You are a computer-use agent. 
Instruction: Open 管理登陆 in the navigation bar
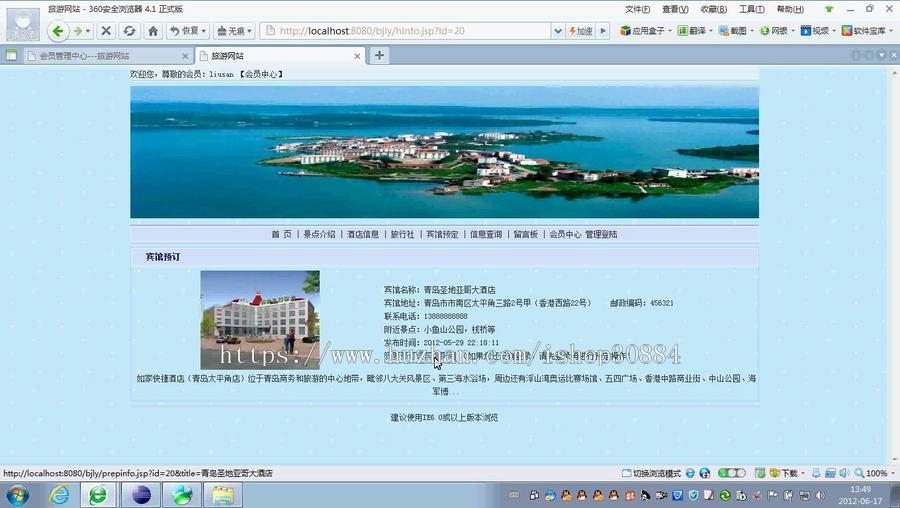601,234
